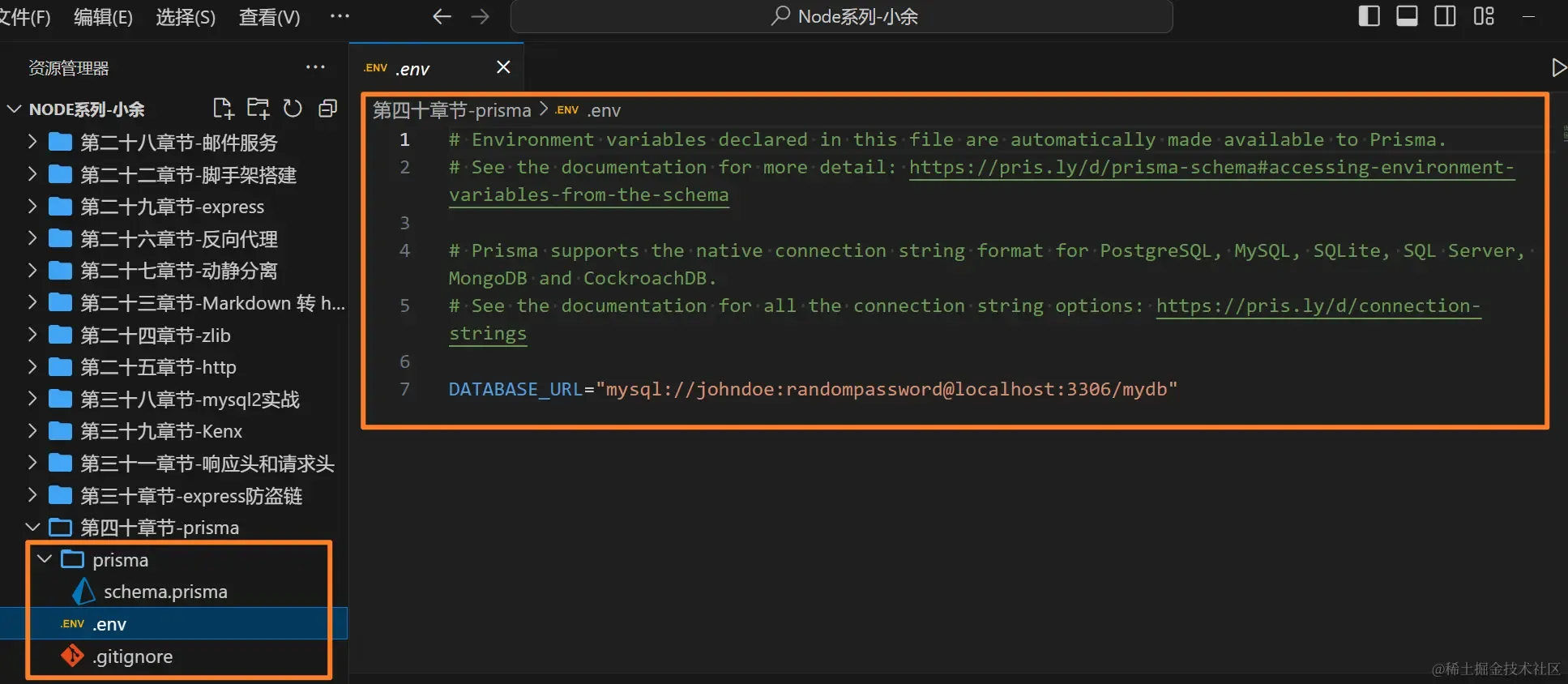Collapse the 第四十章节-prisma folder
The height and width of the screenshot is (684, 1568).
pos(32,528)
